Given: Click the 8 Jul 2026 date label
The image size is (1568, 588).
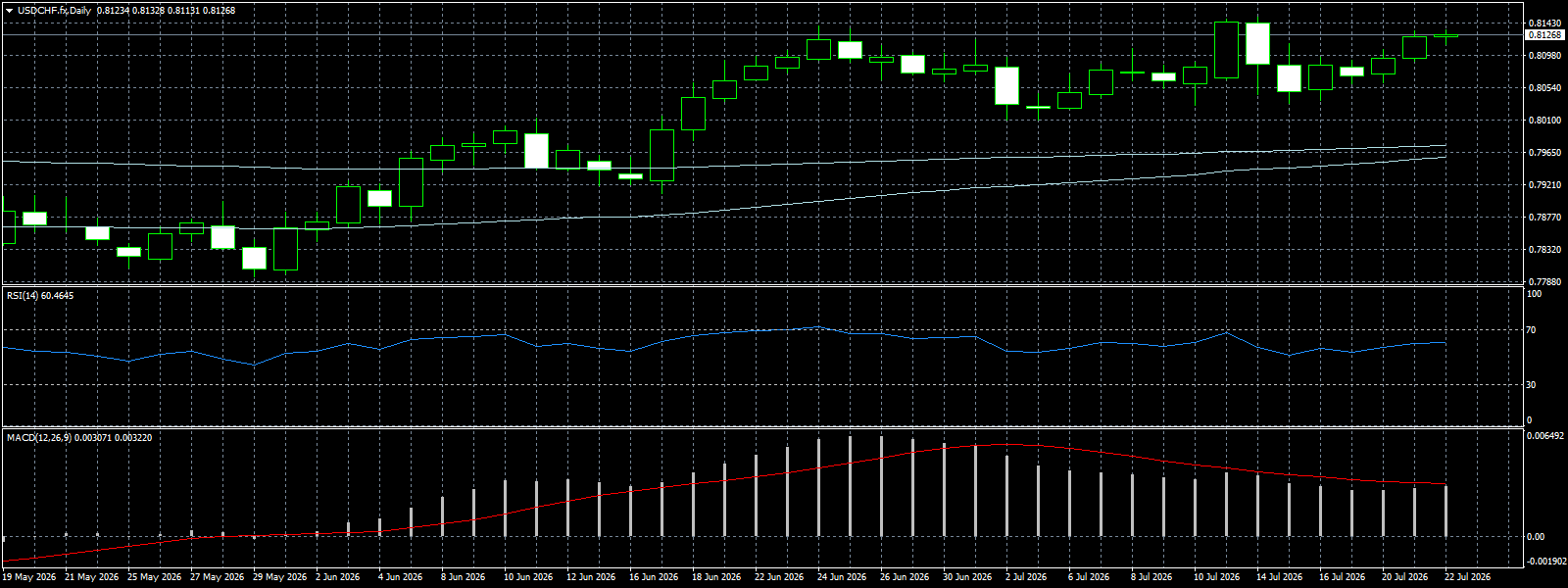Looking at the screenshot, I should 1151,577.
